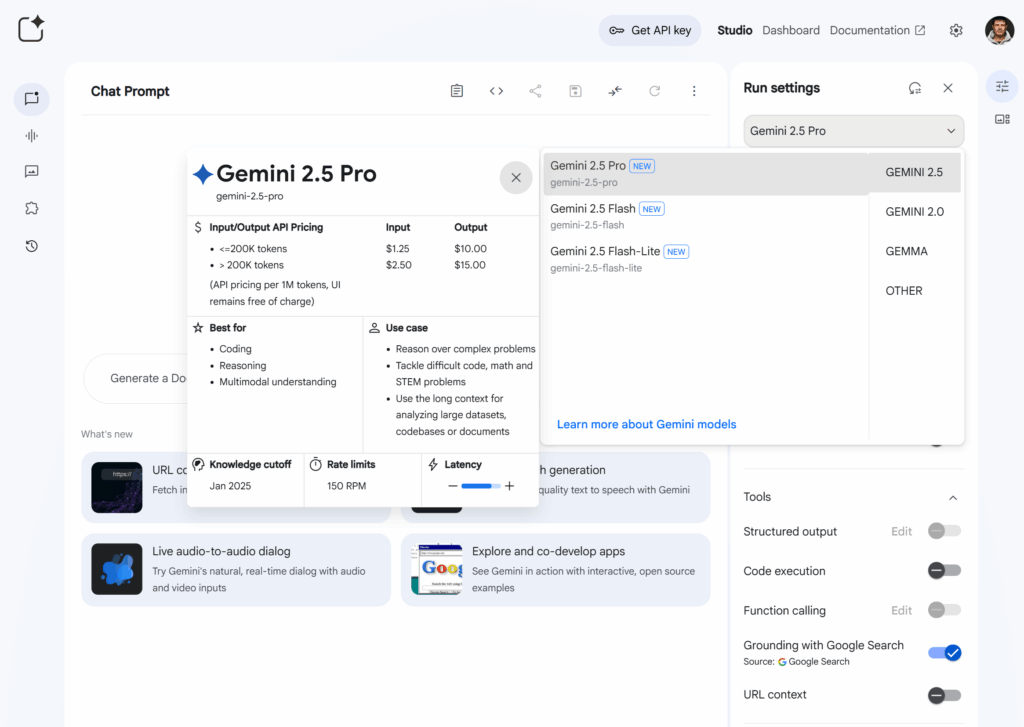Screen dimensions: 1024x727
Task: Click the AI Studio logo icon
Action: pyautogui.click(x=31, y=29)
